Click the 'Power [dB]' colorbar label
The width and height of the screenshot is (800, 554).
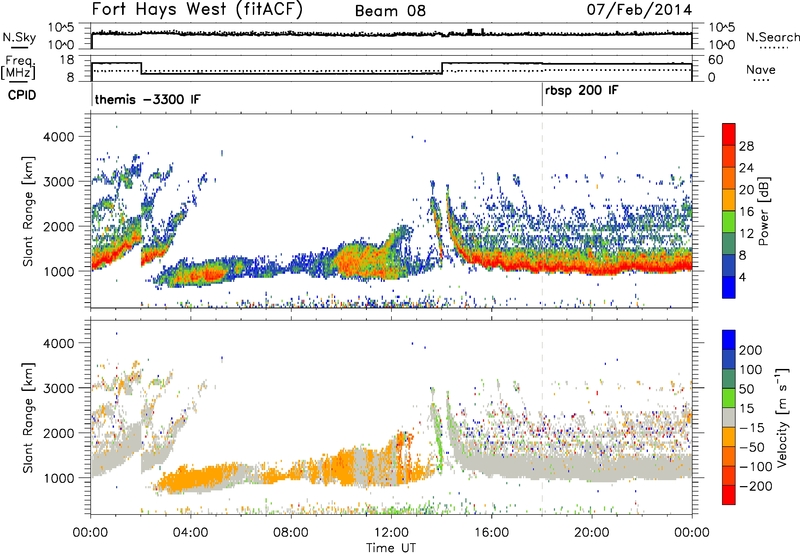pyautogui.click(x=763, y=211)
